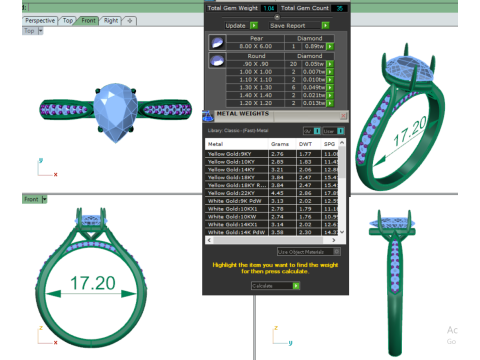Viewport: 480px width, 360px height.
Task: Select the White Gold:9K PdW row
Action: coord(271,201)
